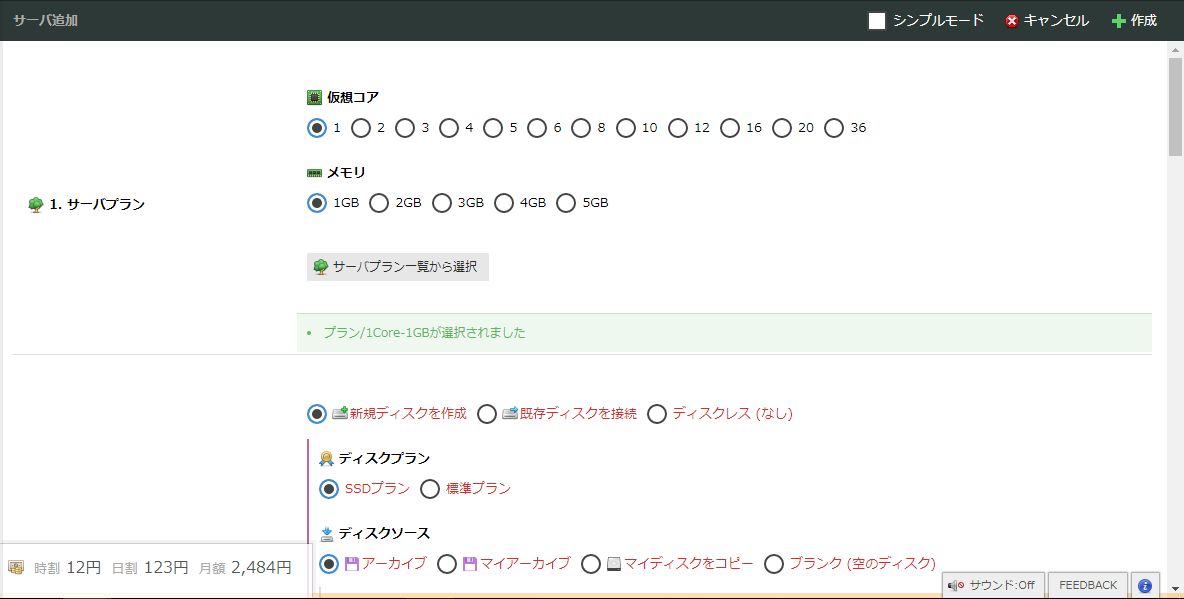Choose 5GB memory
The height and width of the screenshot is (599, 1184).
(566, 203)
